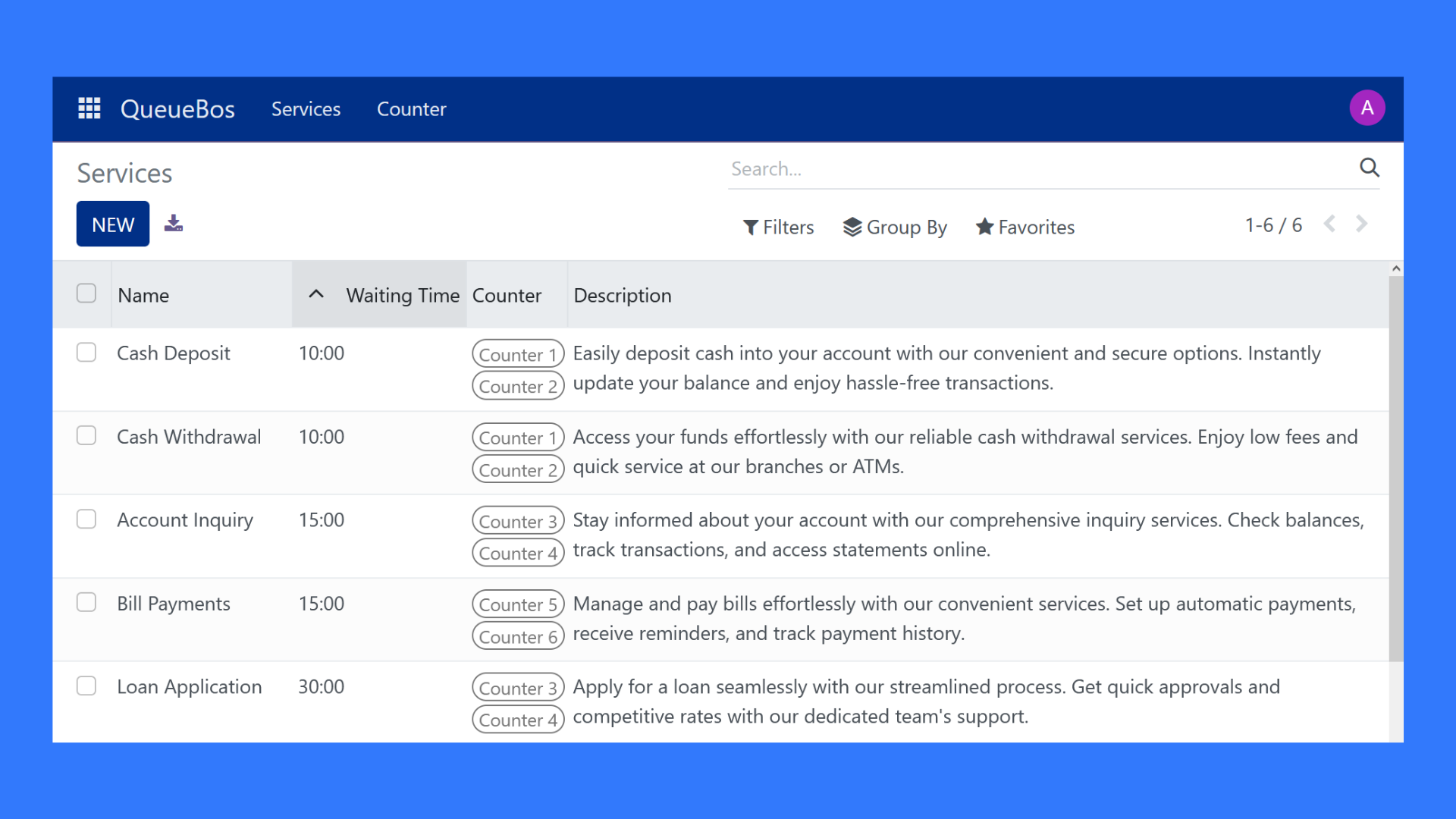Toggle the select-all header checkbox
The height and width of the screenshot is (819, 1456).
[x=86, y=293]
